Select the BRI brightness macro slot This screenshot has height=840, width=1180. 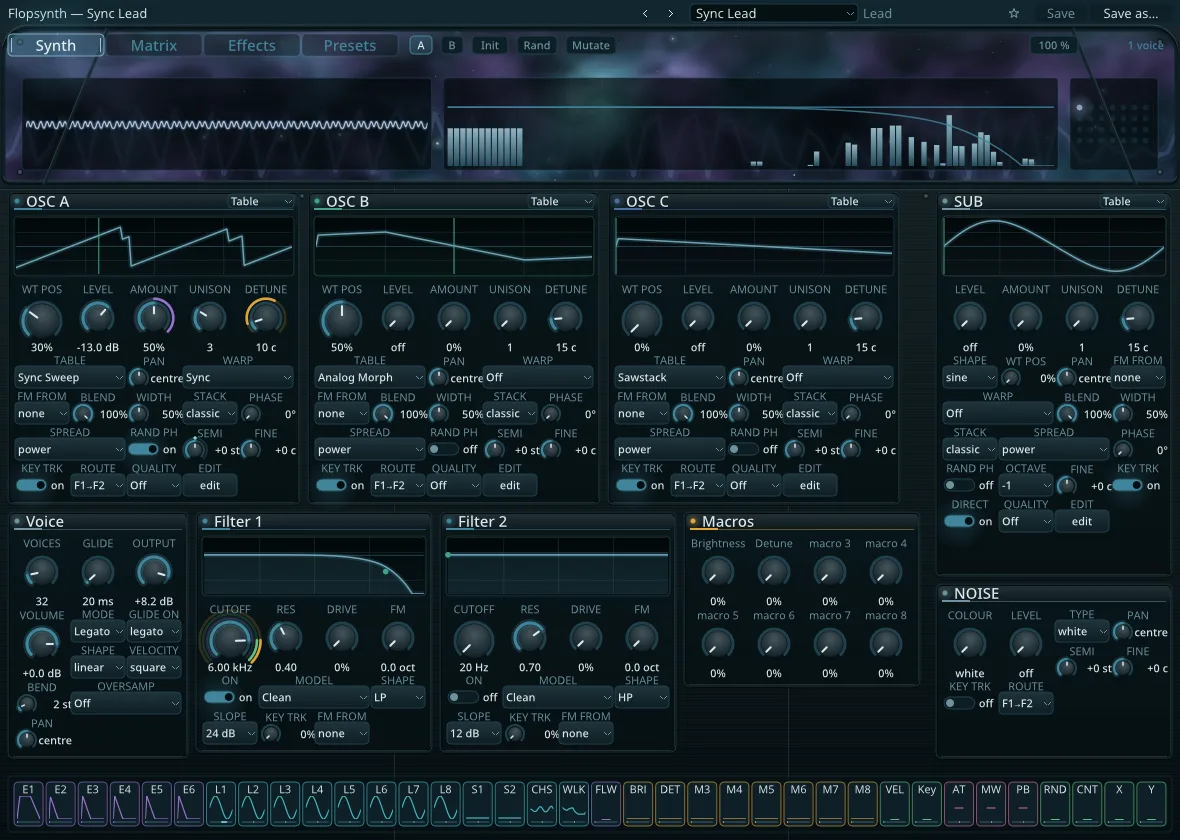pyautogui.click(x=638, y=802)
